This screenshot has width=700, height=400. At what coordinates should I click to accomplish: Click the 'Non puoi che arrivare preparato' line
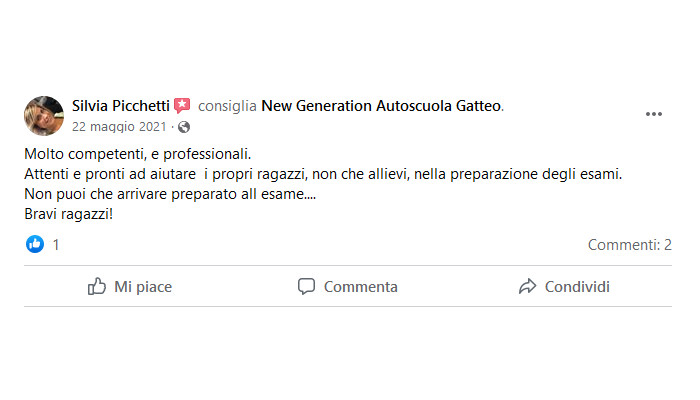coord(169,194)
